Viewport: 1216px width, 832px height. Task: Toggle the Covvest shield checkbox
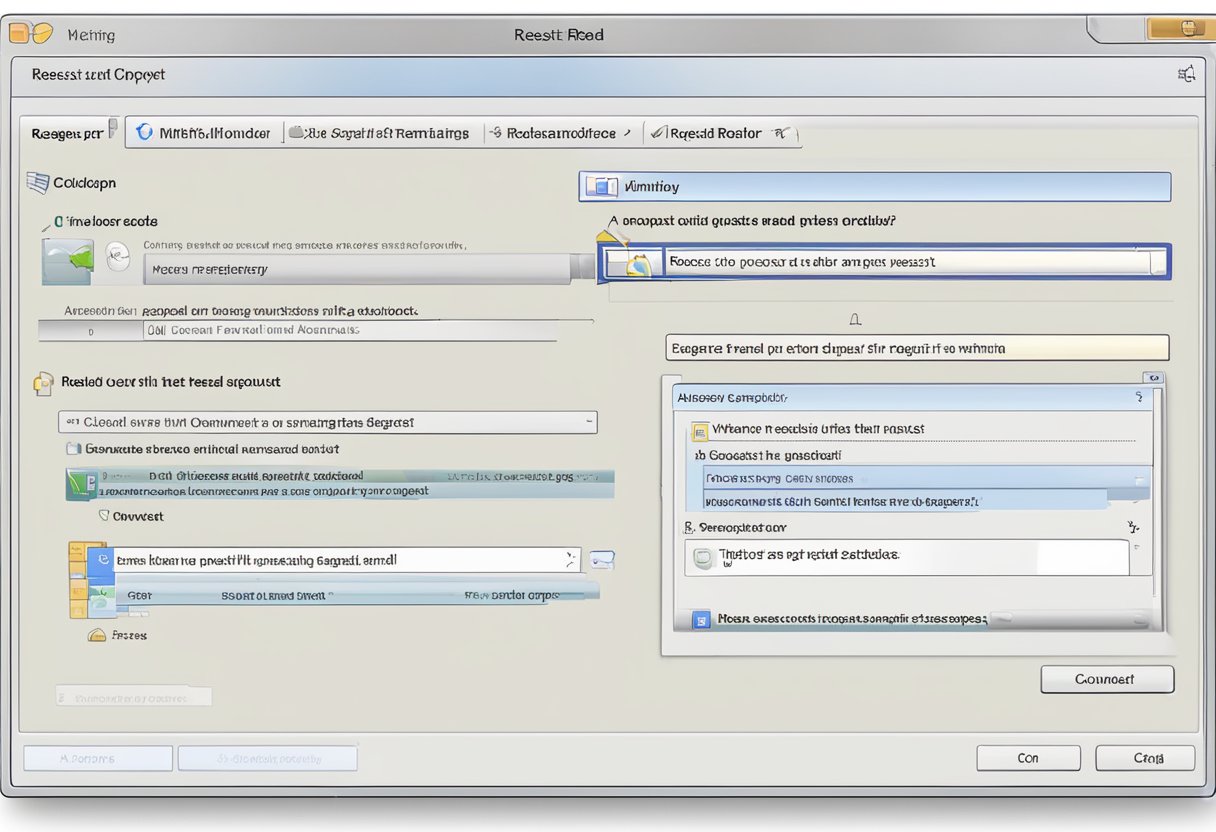[104, 516]
